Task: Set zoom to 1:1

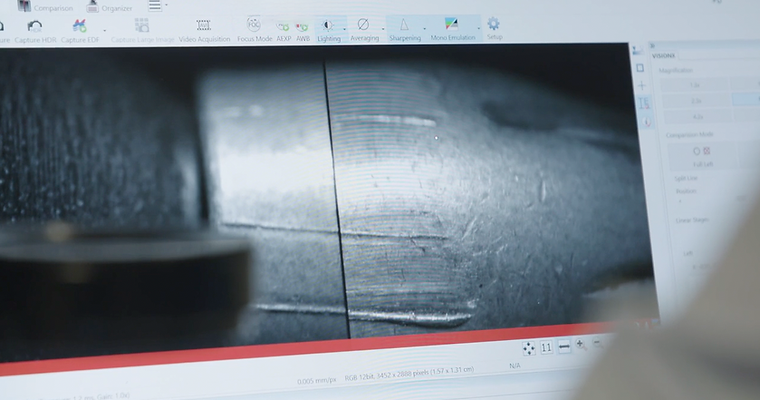Action: (x=546, y=347)
